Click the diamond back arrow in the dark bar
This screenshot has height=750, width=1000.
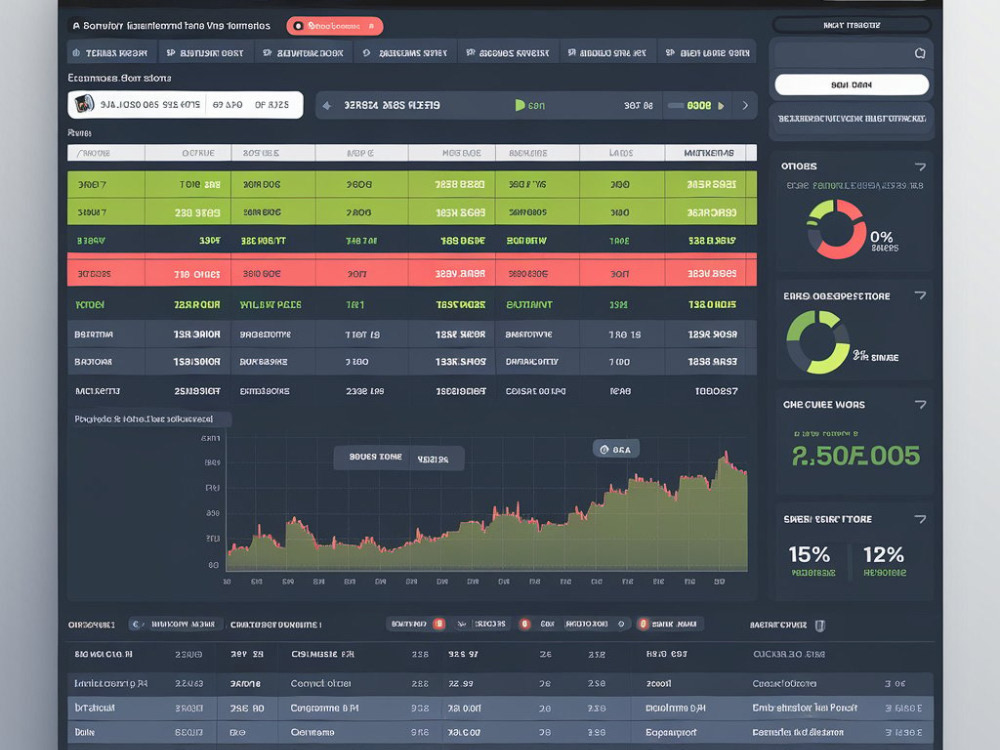click(x=327, y=105)
